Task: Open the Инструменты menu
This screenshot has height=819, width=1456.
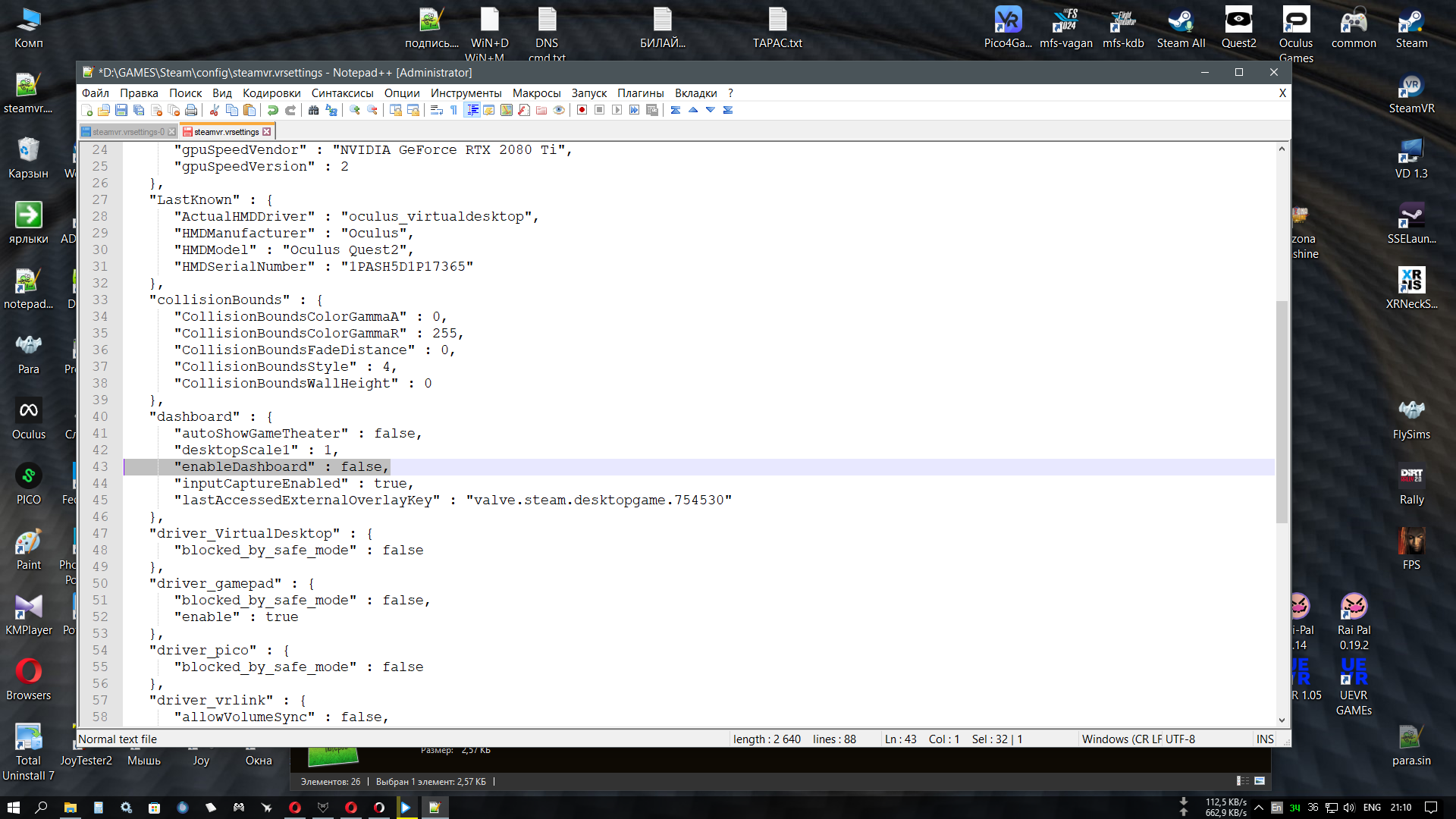Action: tap(466, 93)
